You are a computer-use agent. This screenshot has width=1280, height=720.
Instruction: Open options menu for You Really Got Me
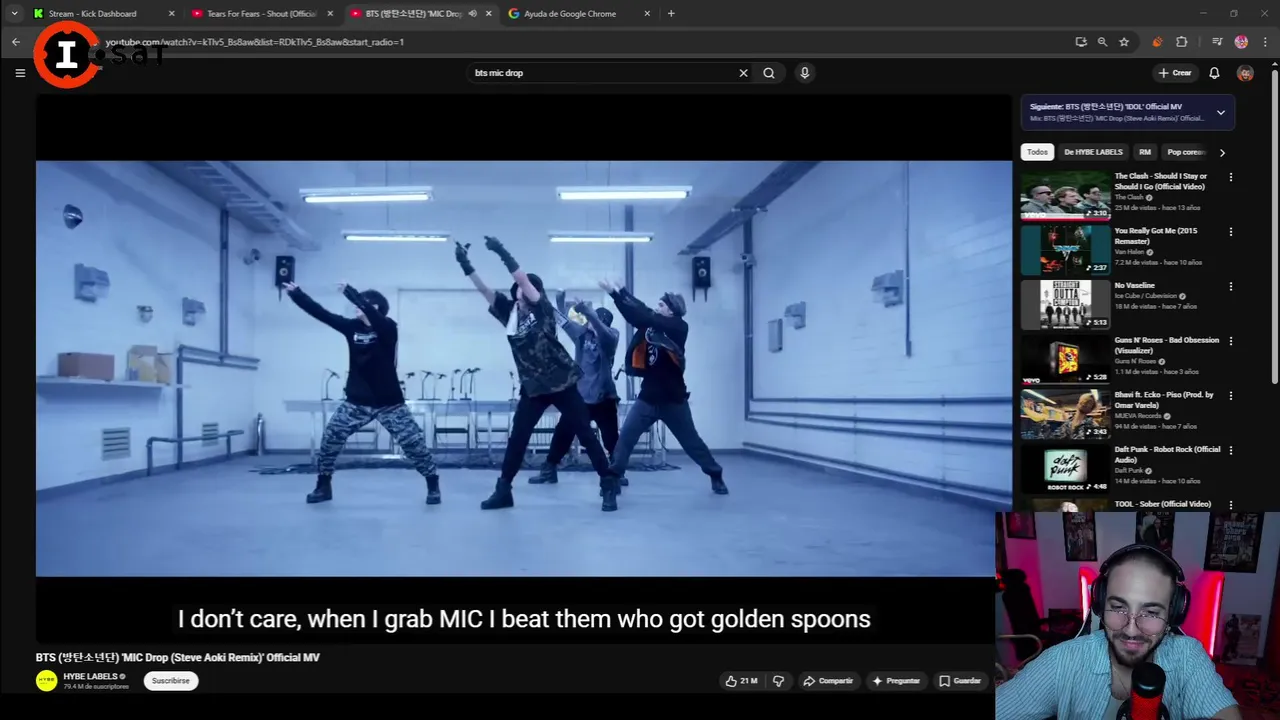[x=1231, y=232]
